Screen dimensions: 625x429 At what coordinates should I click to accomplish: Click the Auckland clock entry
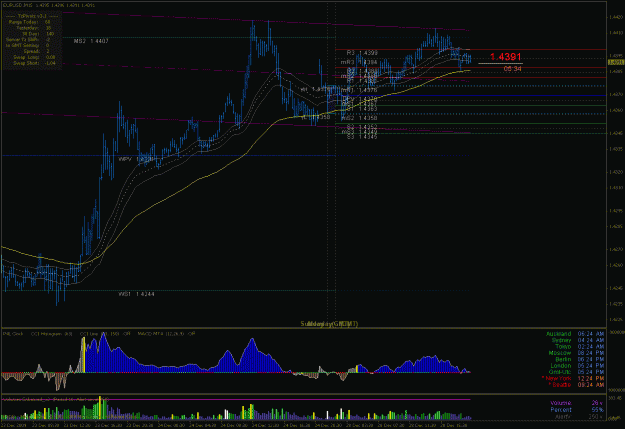click(x=575, y=334)
